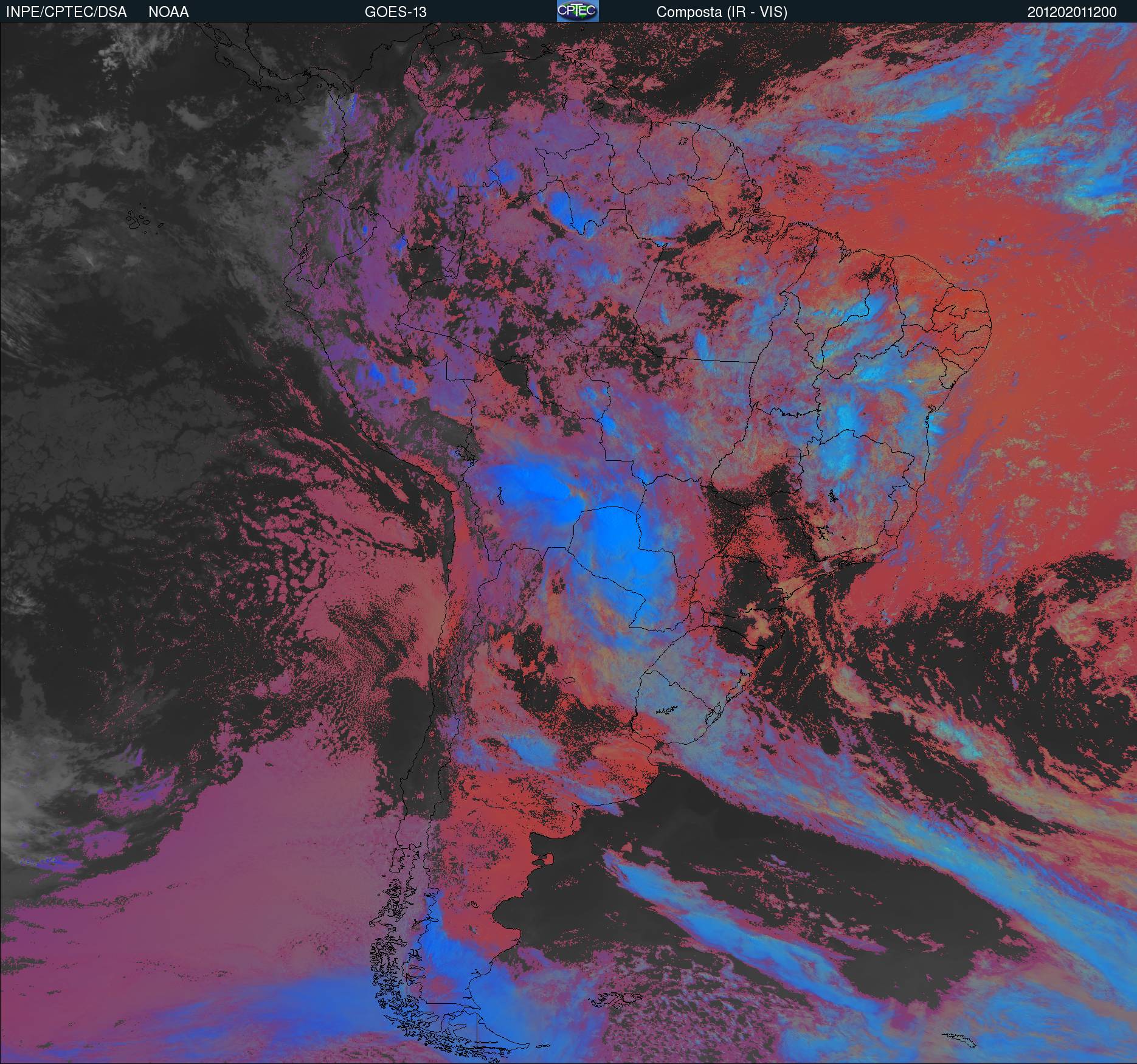Click the GOES-13 satellite label
1137x1064 pixels.
pyautogui.click(x=395, y=12)
